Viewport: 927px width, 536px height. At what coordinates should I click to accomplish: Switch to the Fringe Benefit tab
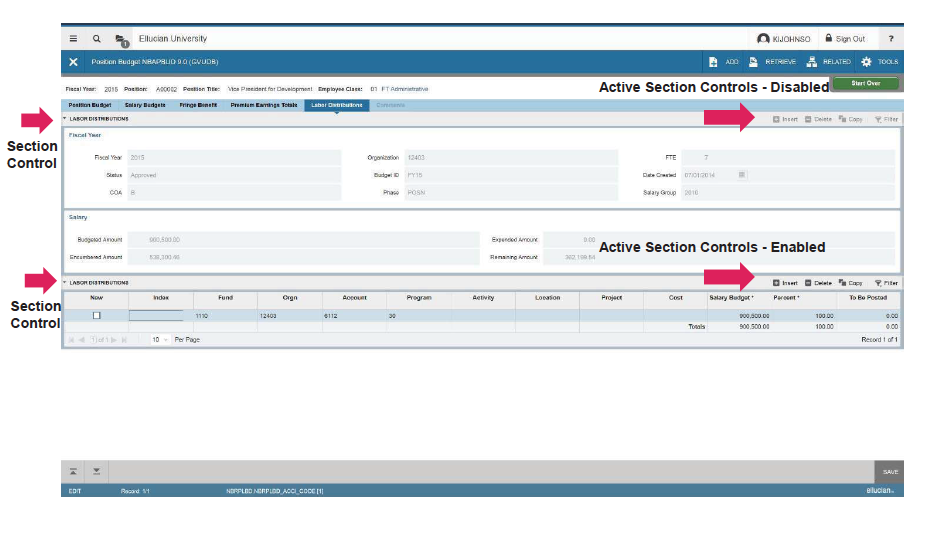point(198,104)
